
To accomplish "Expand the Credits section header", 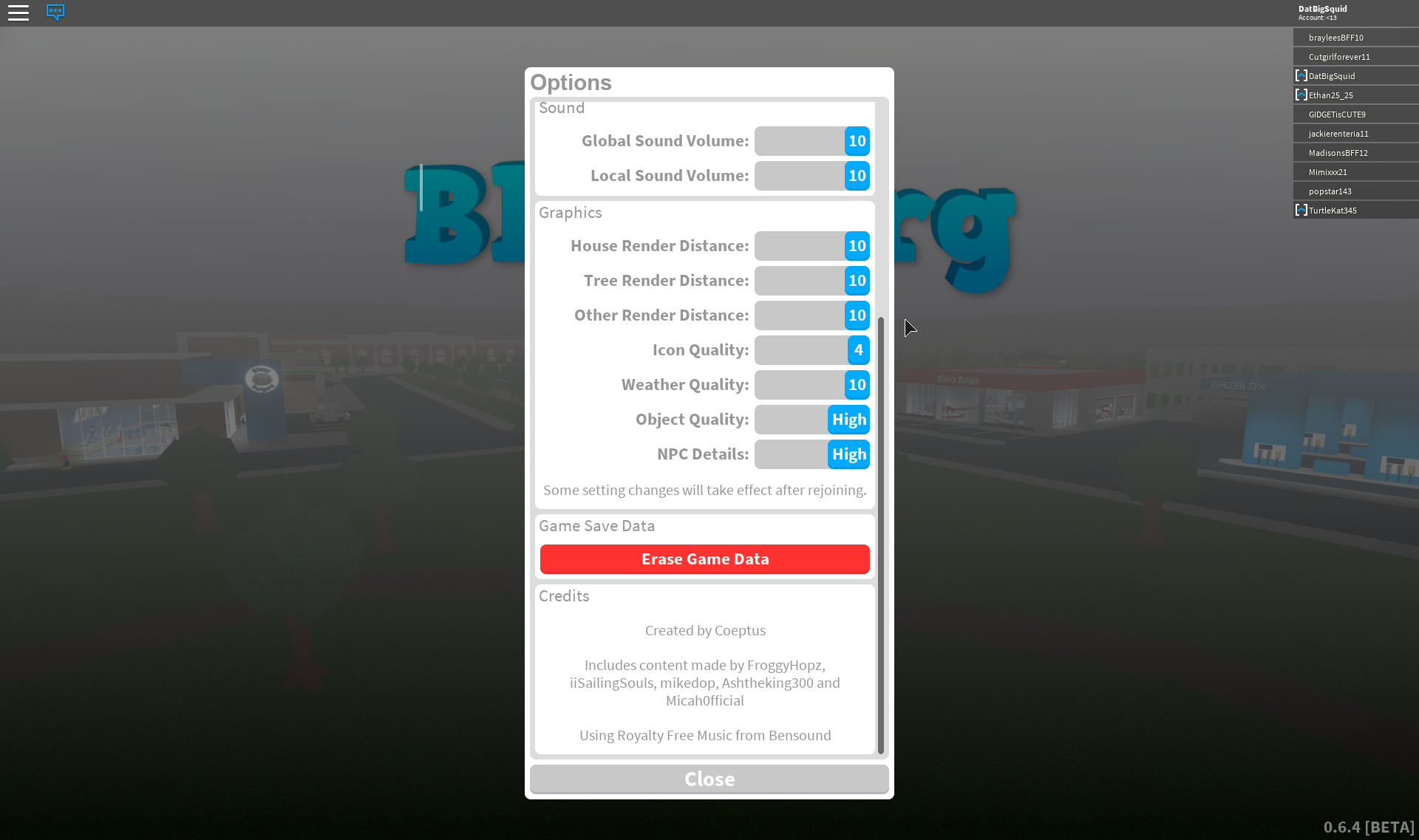I will 563,594.
